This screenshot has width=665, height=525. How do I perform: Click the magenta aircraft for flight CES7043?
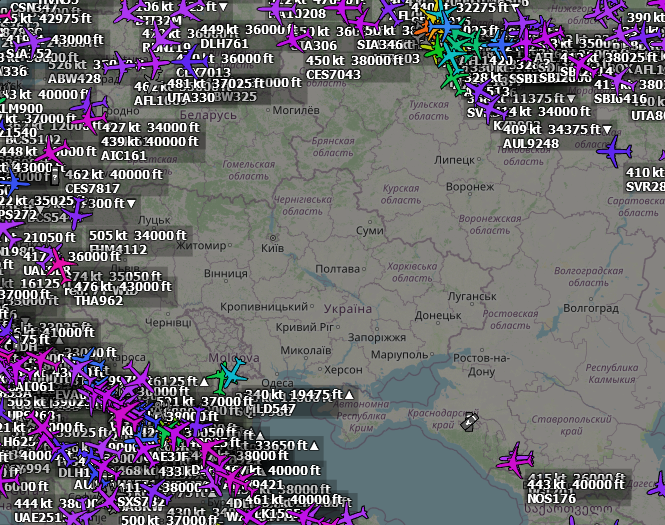293,39
